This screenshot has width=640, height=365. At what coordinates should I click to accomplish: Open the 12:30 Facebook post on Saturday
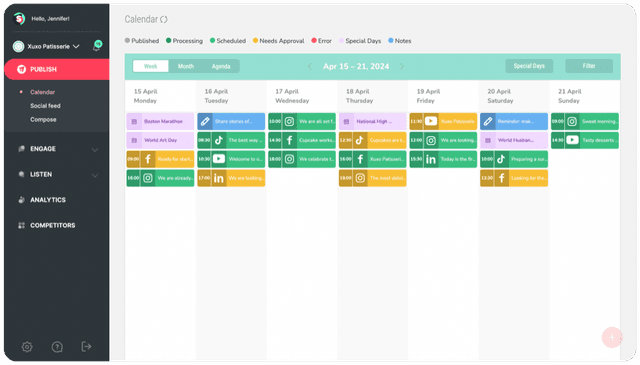click(x=514, y=178)
